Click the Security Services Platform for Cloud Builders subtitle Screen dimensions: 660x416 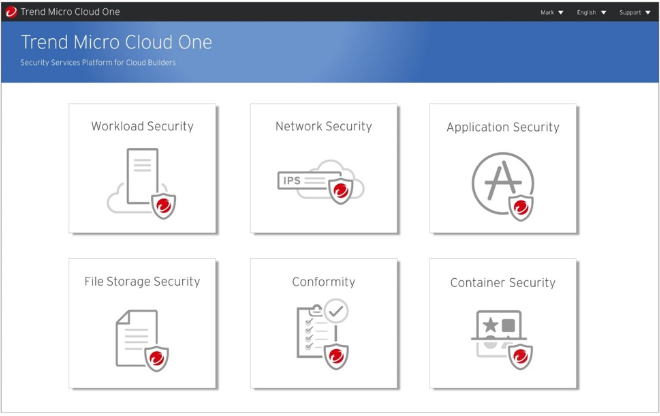[x=98, y=62]
